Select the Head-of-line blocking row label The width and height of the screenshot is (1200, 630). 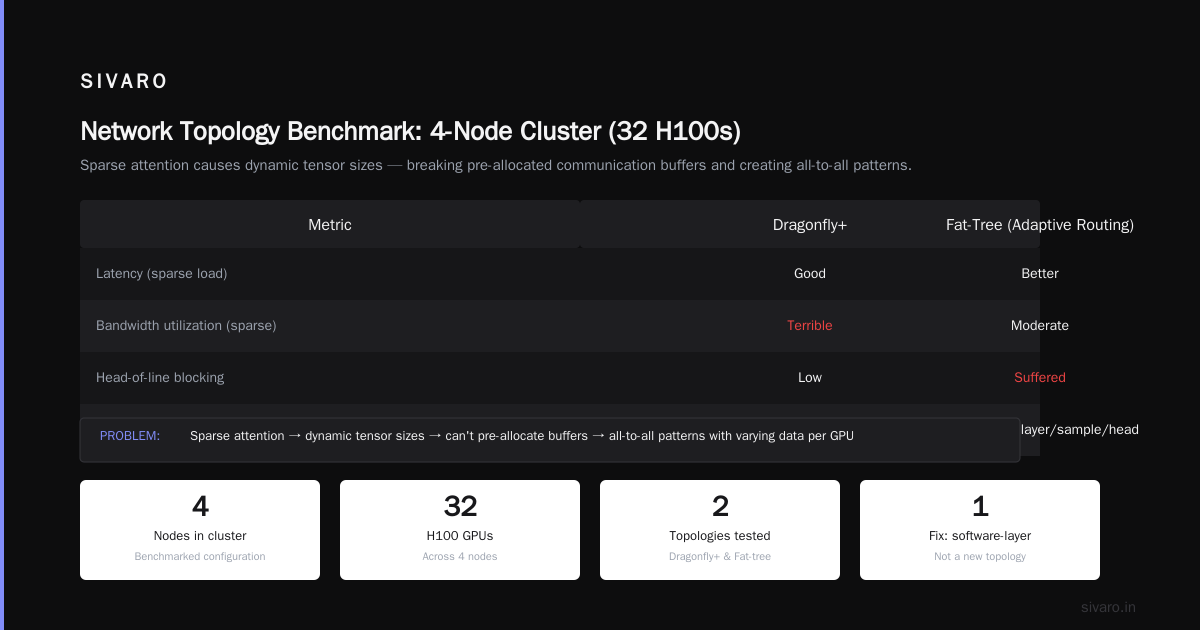160,377
